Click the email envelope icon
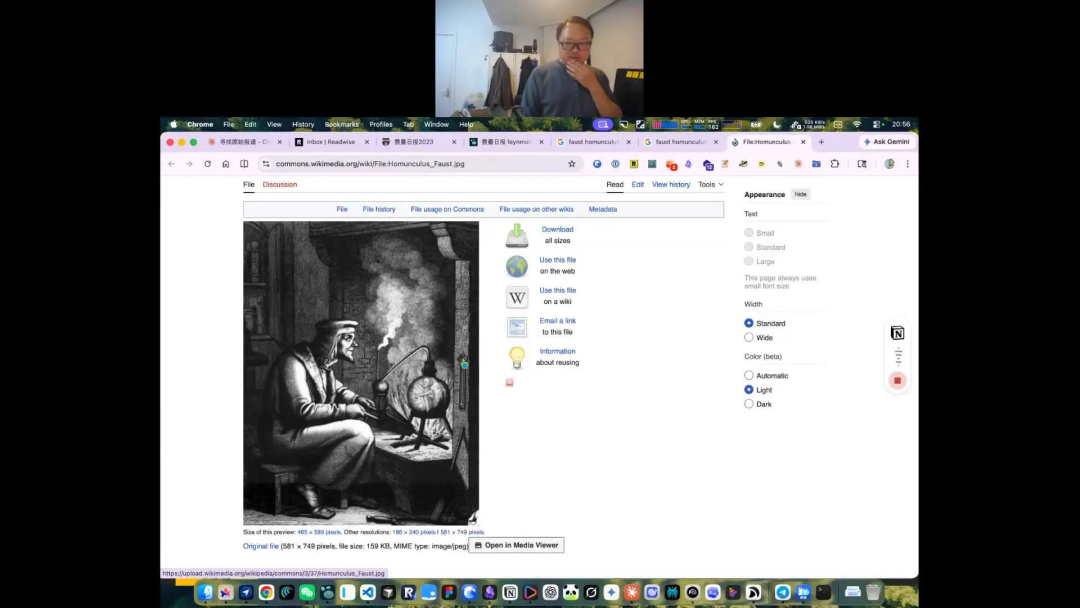The image size is (1080, 608). coord(517,327)
